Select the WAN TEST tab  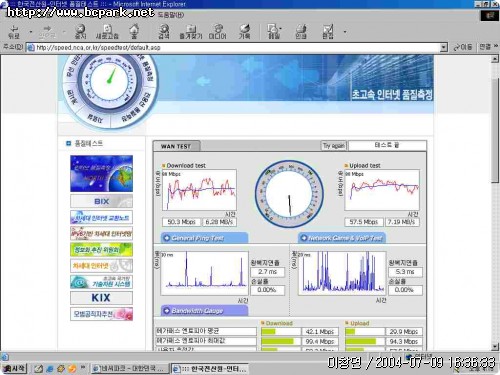(x=177, y=146)
